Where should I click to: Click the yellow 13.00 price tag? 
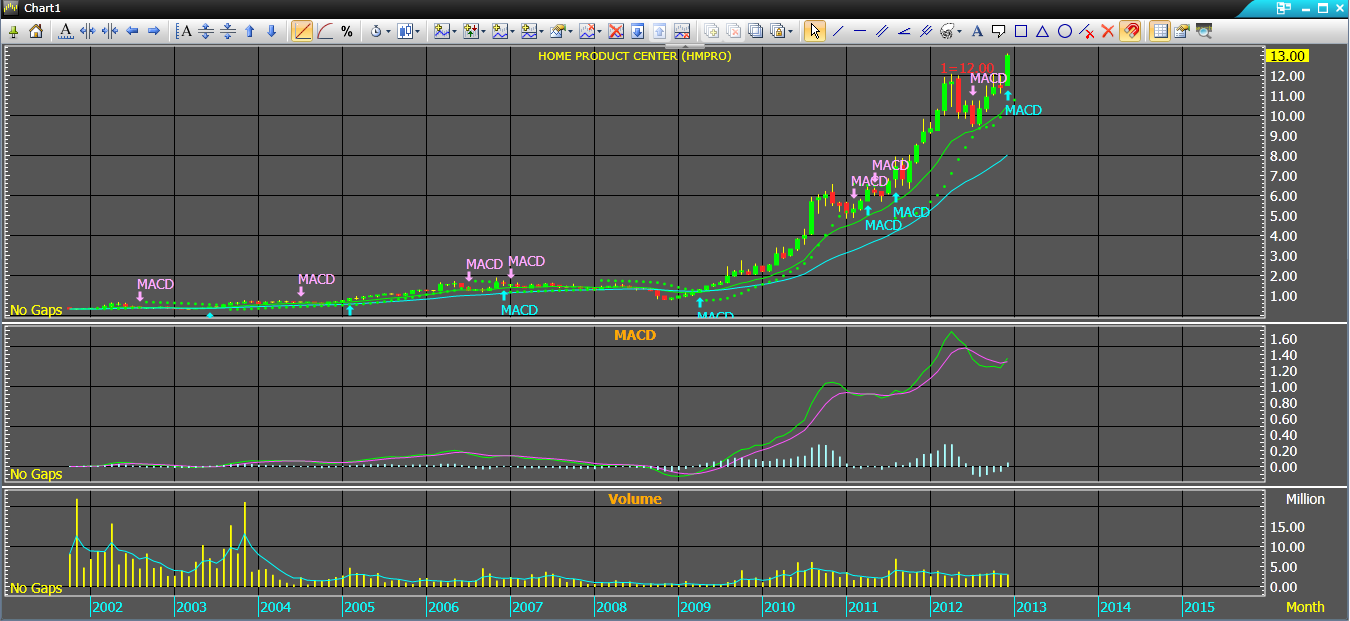point(1286,56)
